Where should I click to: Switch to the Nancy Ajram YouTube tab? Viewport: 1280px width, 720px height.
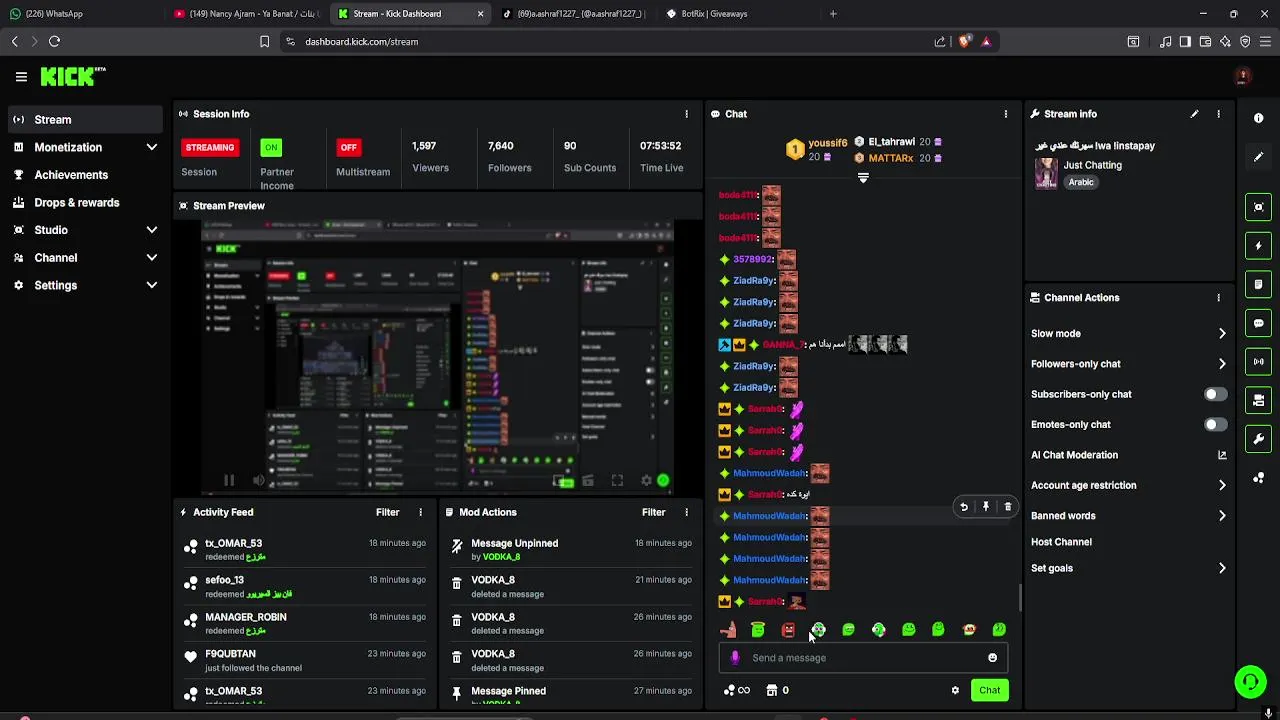coord(246,14)
